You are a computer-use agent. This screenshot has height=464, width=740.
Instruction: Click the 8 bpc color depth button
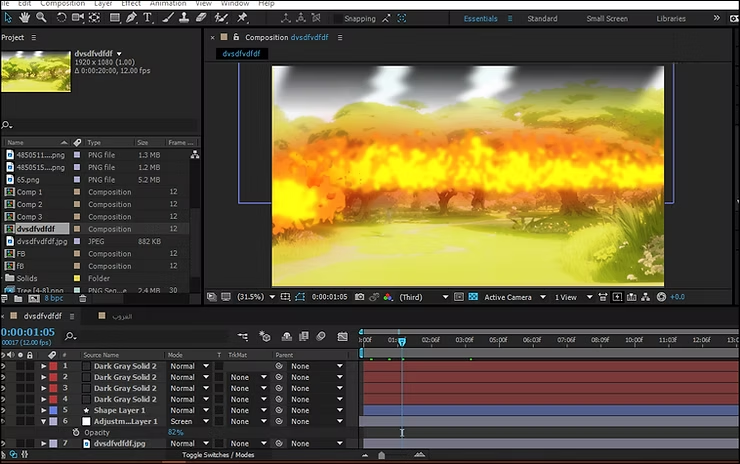(54, 298)
